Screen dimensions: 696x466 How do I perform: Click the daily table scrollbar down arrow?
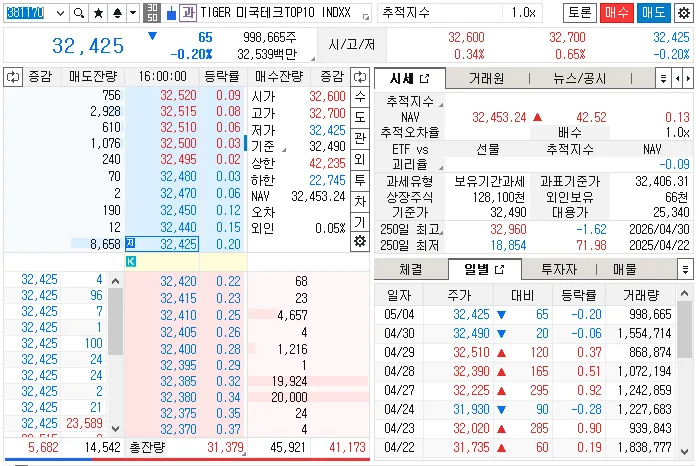coord(684,451)
